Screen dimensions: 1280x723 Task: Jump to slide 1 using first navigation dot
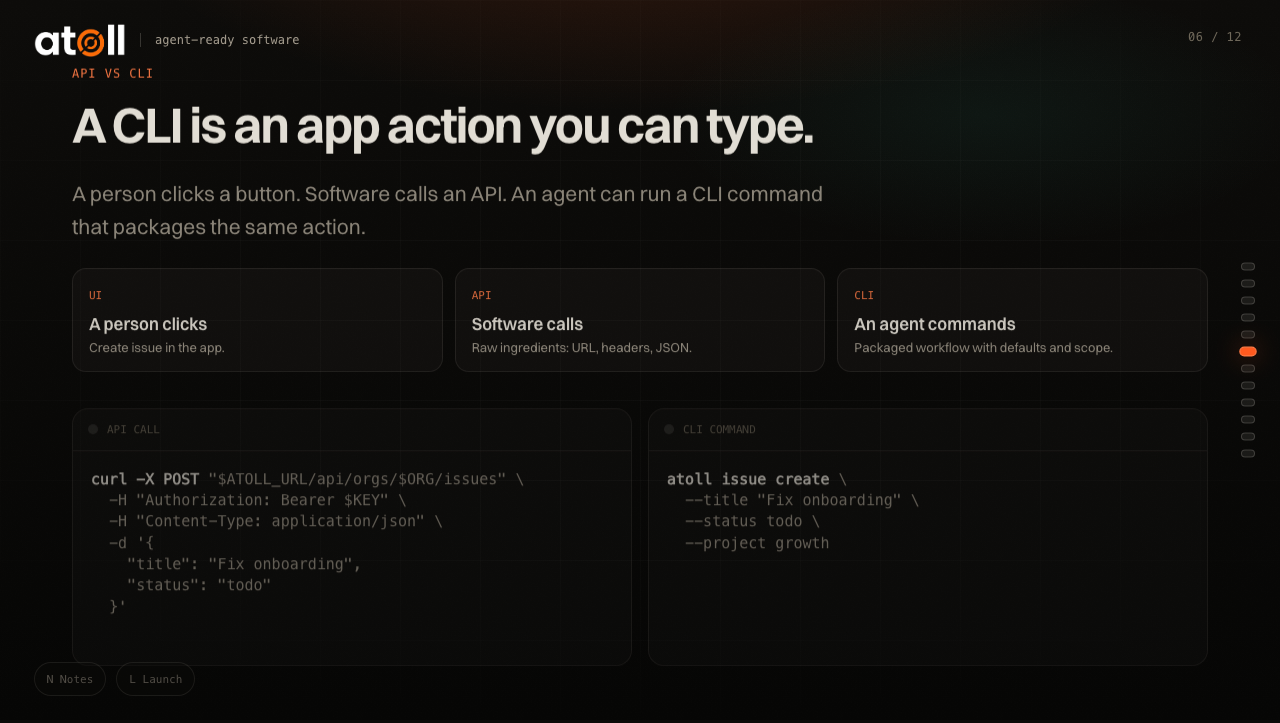tap(1248, 266)
